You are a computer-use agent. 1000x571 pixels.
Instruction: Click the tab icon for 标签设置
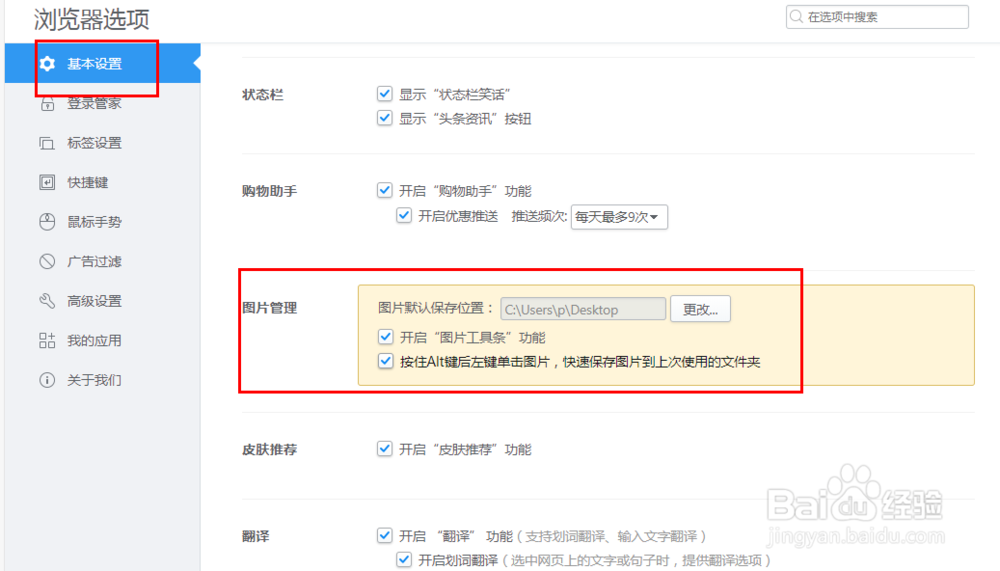click(47, 143)
